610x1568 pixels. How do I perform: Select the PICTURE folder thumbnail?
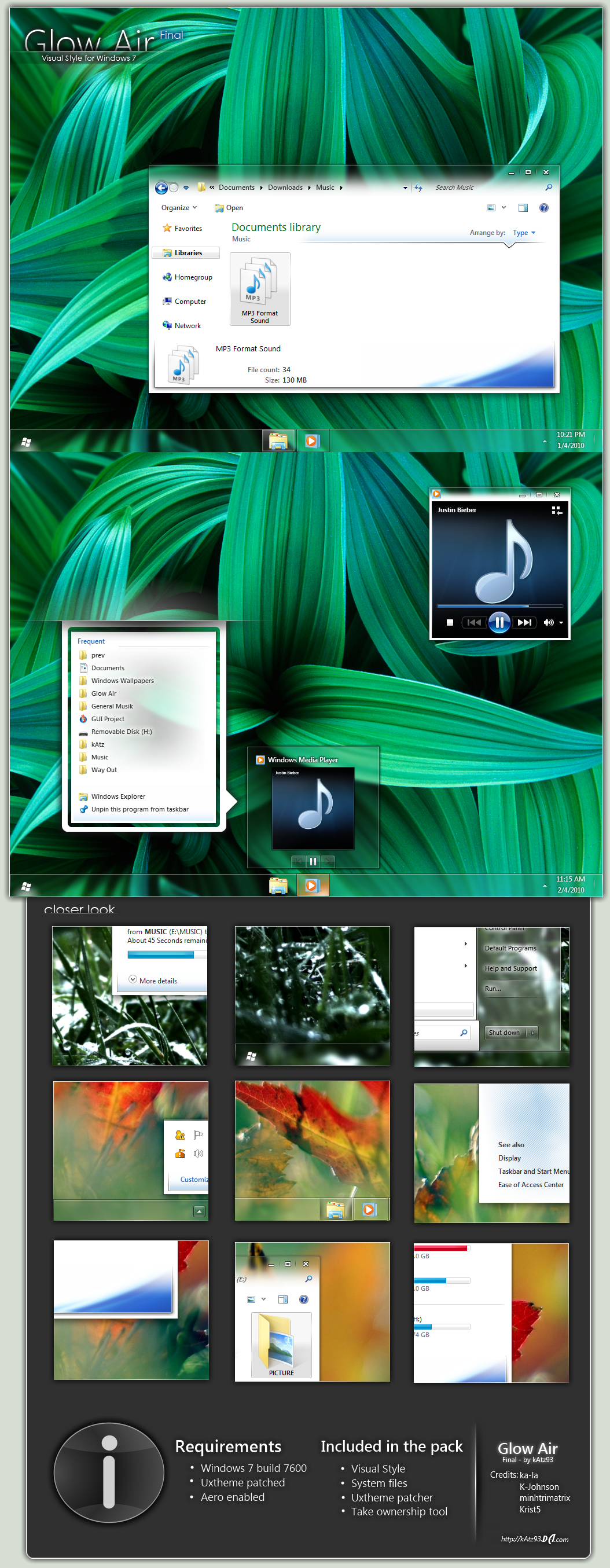(x=281, y=1345)
